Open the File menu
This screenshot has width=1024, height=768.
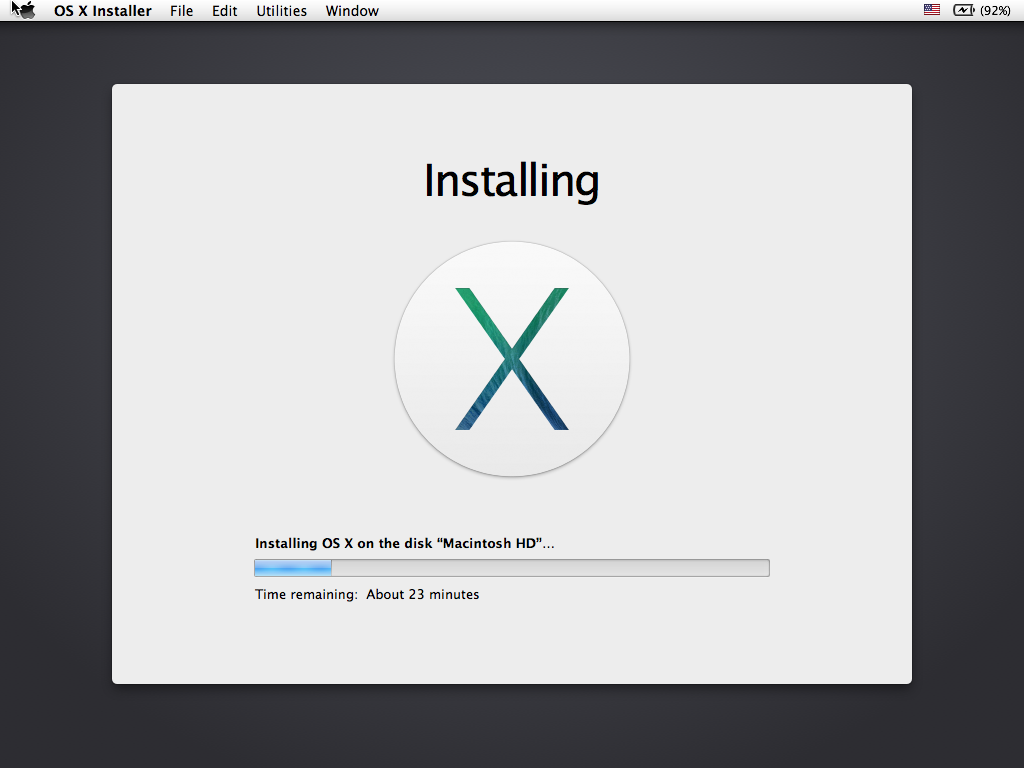click(182, 11)
